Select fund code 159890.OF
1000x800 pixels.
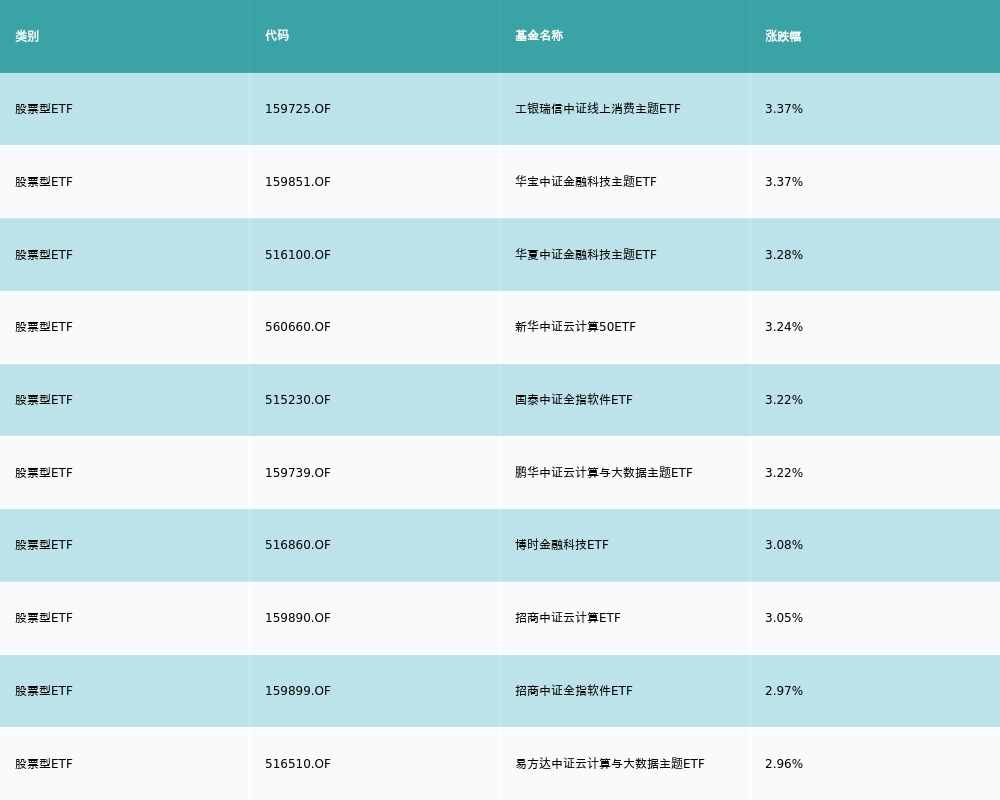pyautogui.click(x=298, y=618)
